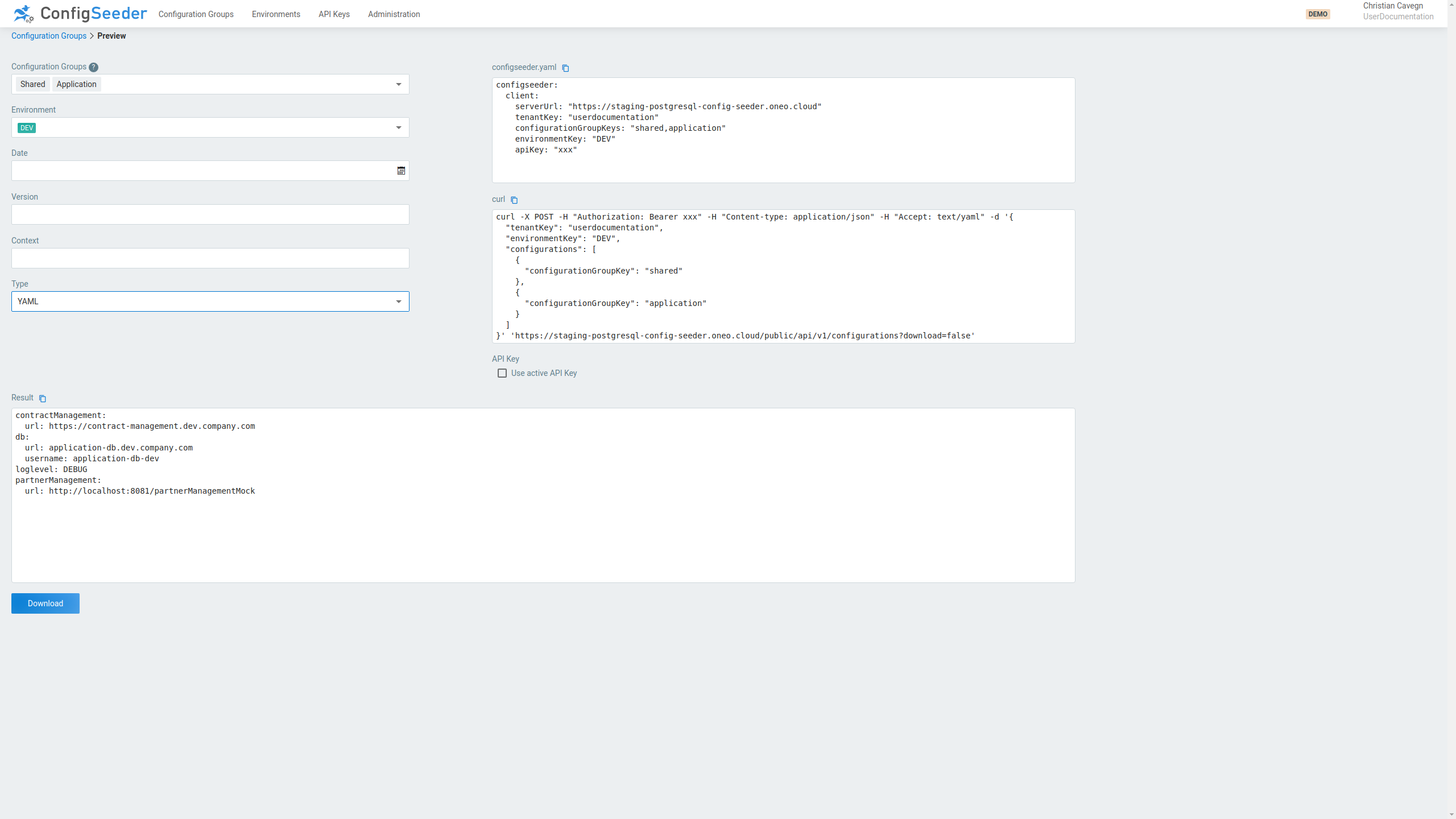Image resolution: width=1456 pixels, height=819 pixels.
Task: Select the Shared configuration group chip
Action: pyautogui.click(x=32, y=84)
